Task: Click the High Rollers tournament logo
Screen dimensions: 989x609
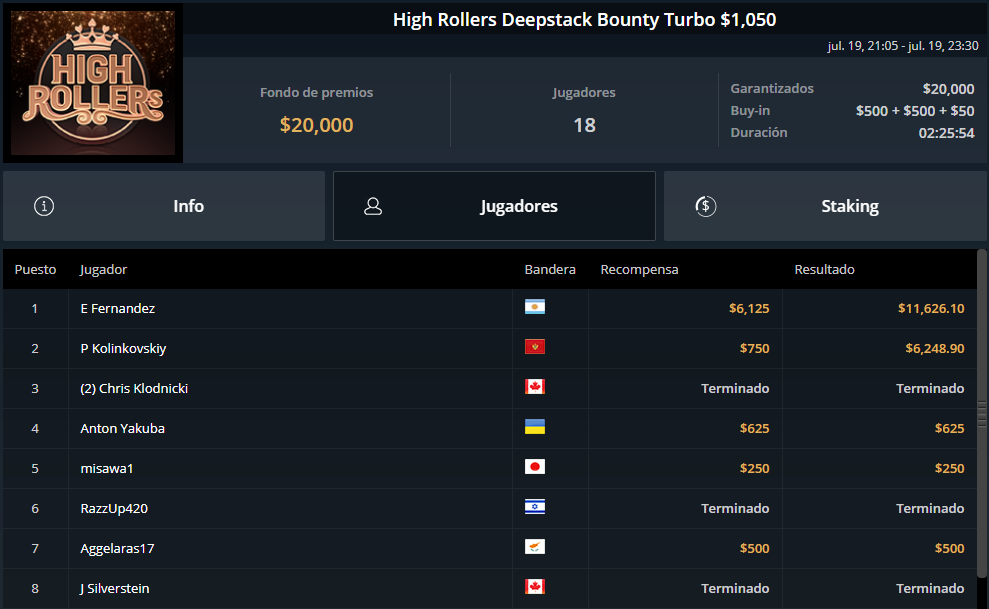Action: (x=93, y=83)
